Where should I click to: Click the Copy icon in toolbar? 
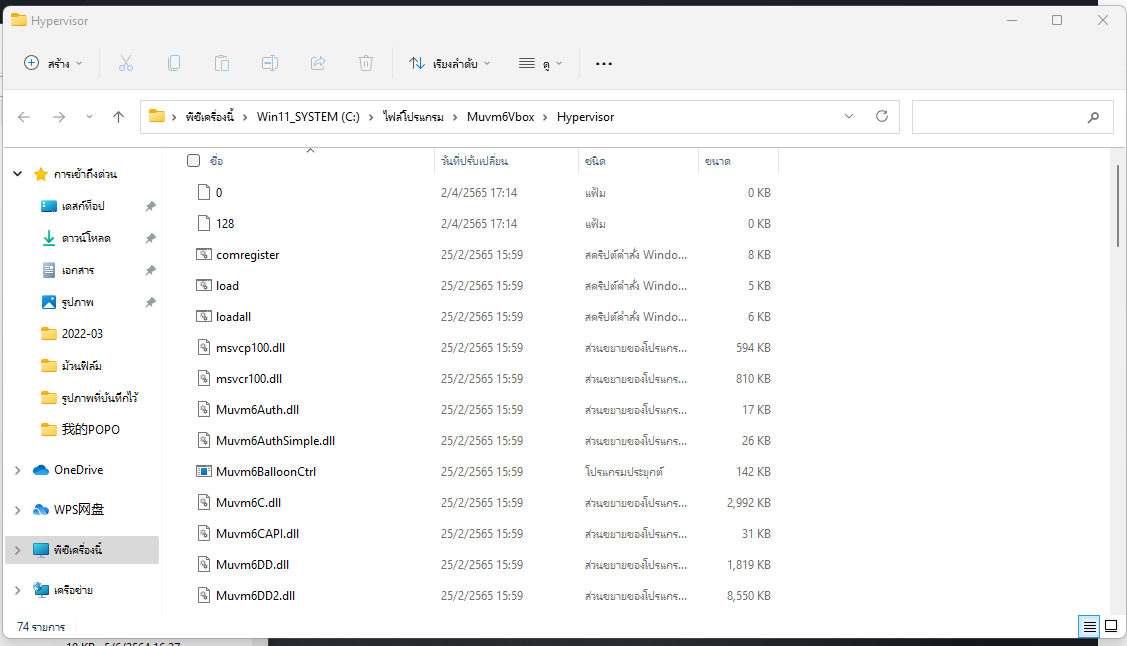click(x=174, y=63)
